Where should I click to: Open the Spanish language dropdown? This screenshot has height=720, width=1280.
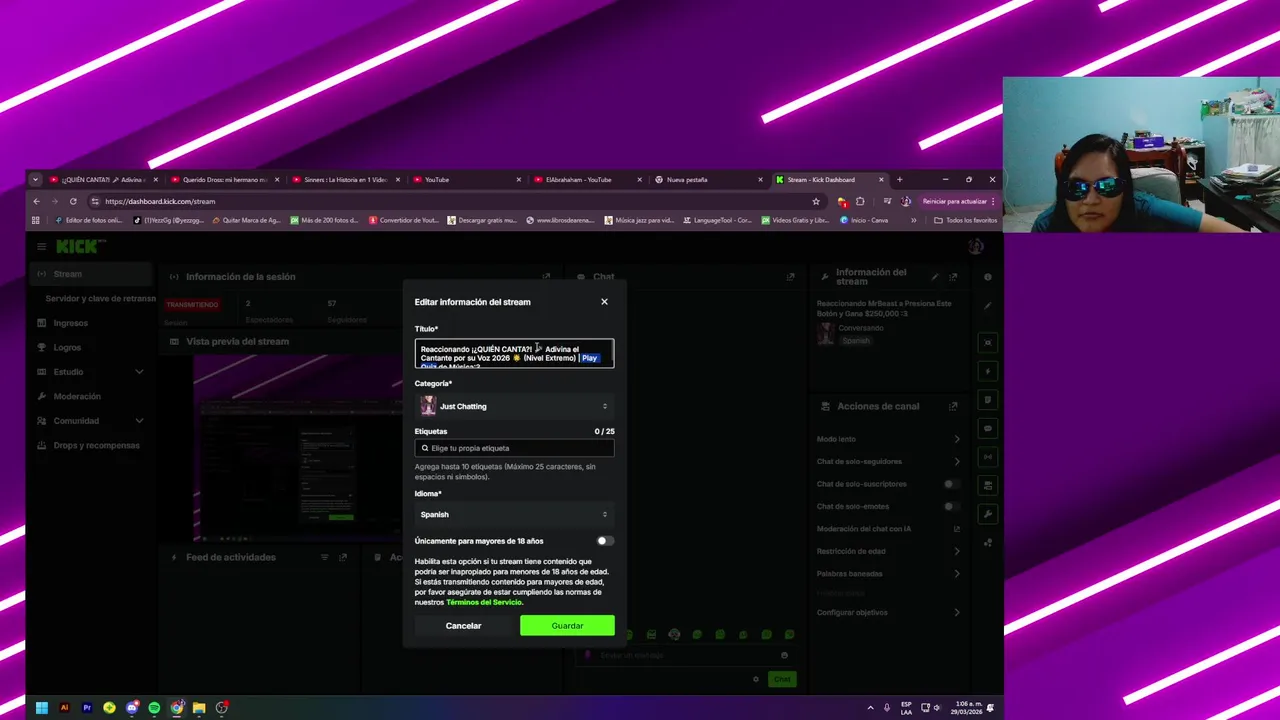click(x=514, y=514)
